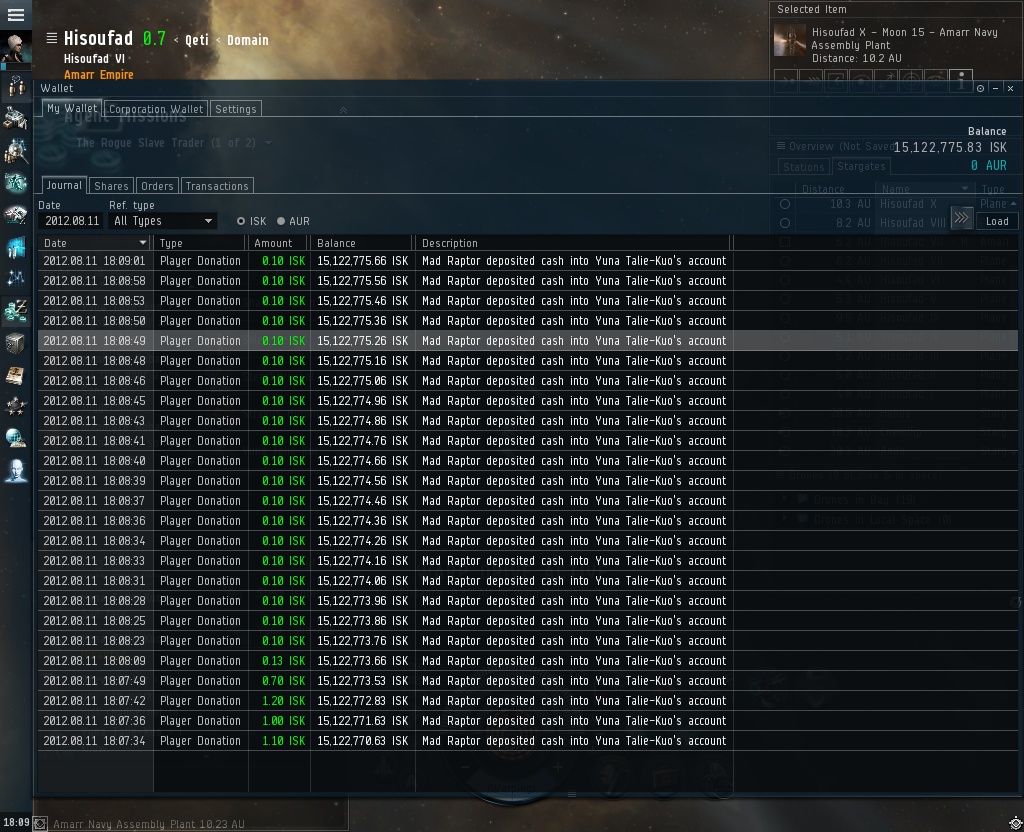Select the Shares sub-tab
The height and width of the screenshot is (832, 1024).
(111, 186)
